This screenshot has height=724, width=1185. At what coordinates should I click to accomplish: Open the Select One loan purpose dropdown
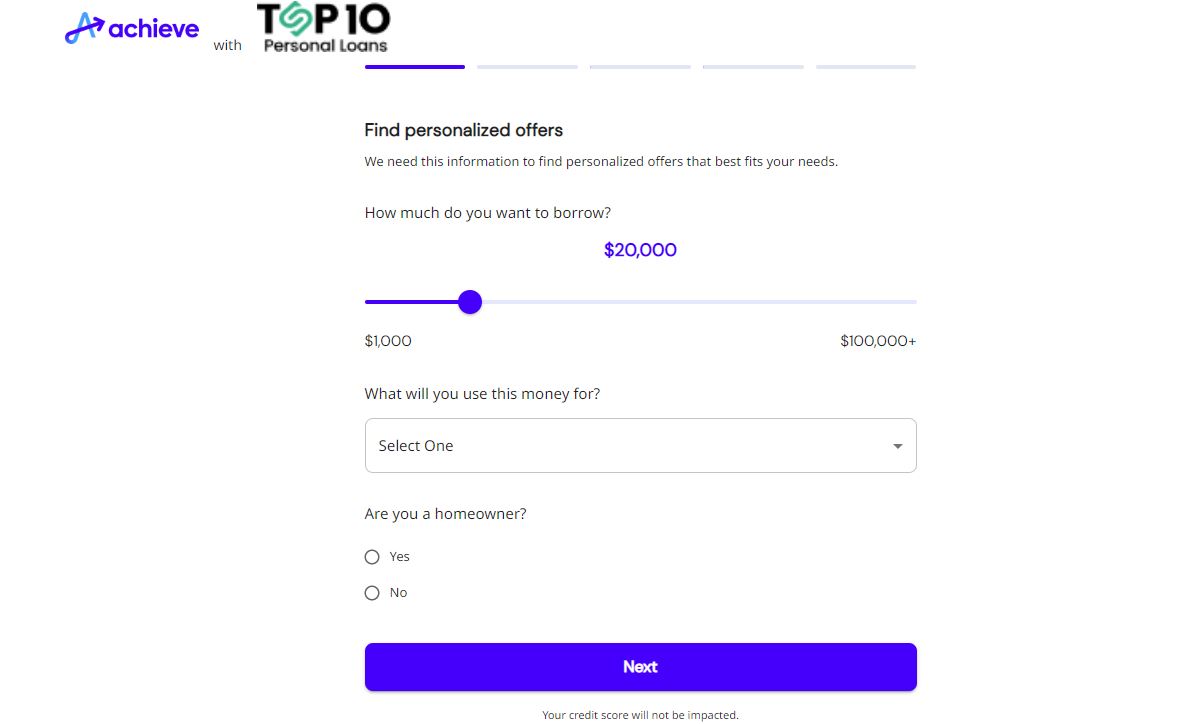point(640,446)
